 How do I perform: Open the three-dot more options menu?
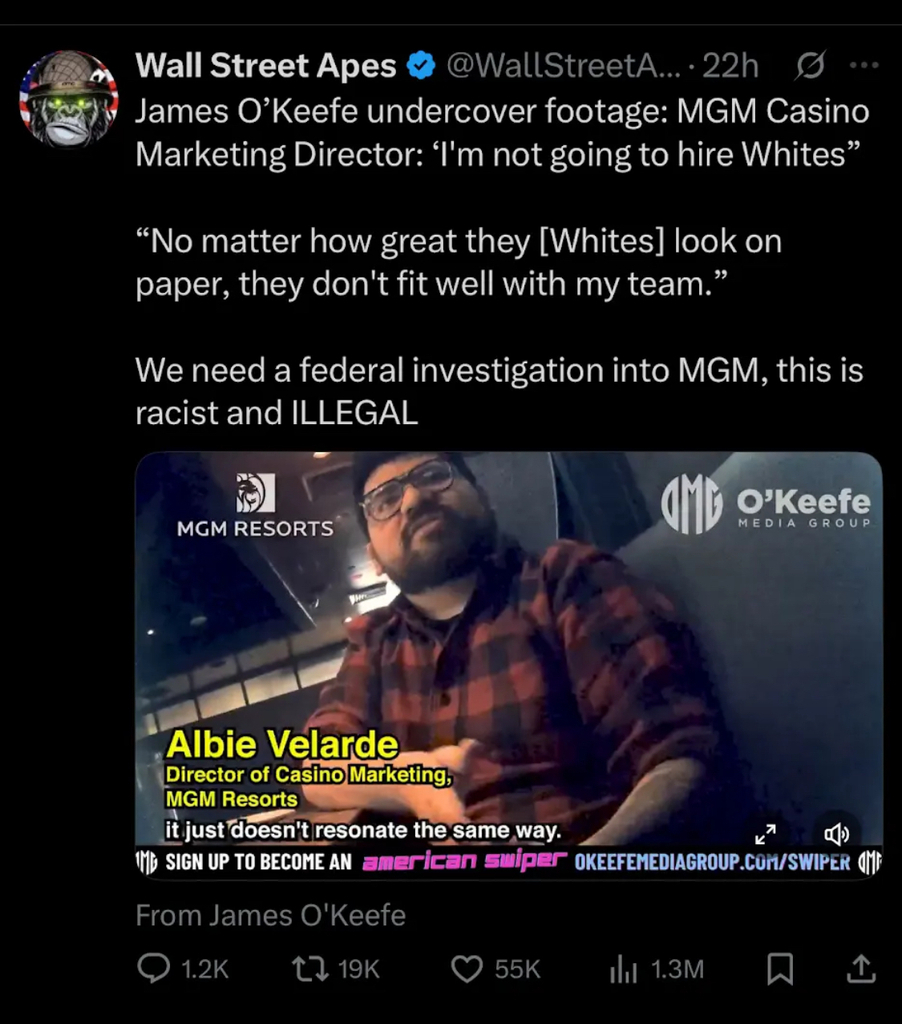[864, 65]
